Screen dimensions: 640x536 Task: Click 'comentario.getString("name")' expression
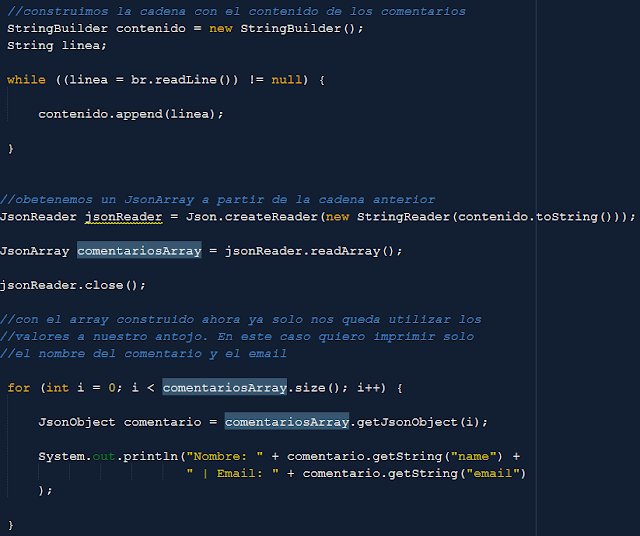pos(395,456)
